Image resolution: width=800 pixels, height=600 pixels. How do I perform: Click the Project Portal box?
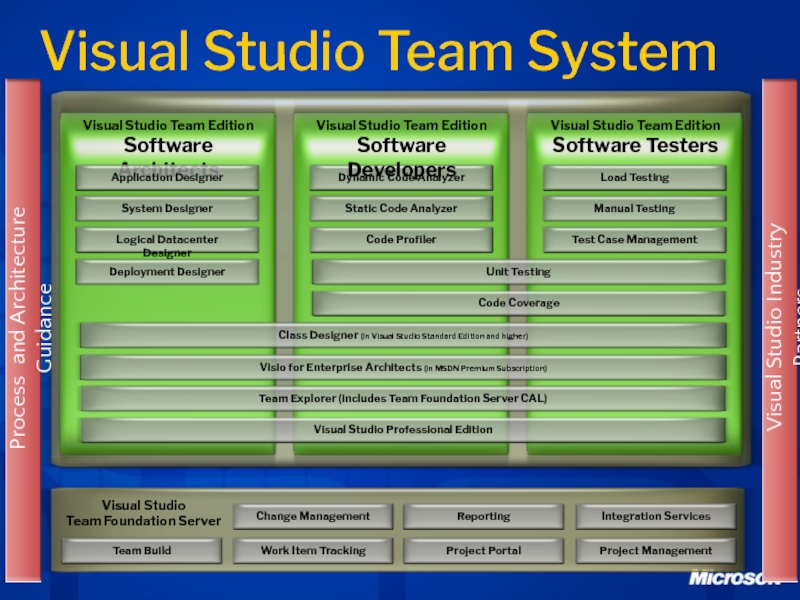pos(483,551)
